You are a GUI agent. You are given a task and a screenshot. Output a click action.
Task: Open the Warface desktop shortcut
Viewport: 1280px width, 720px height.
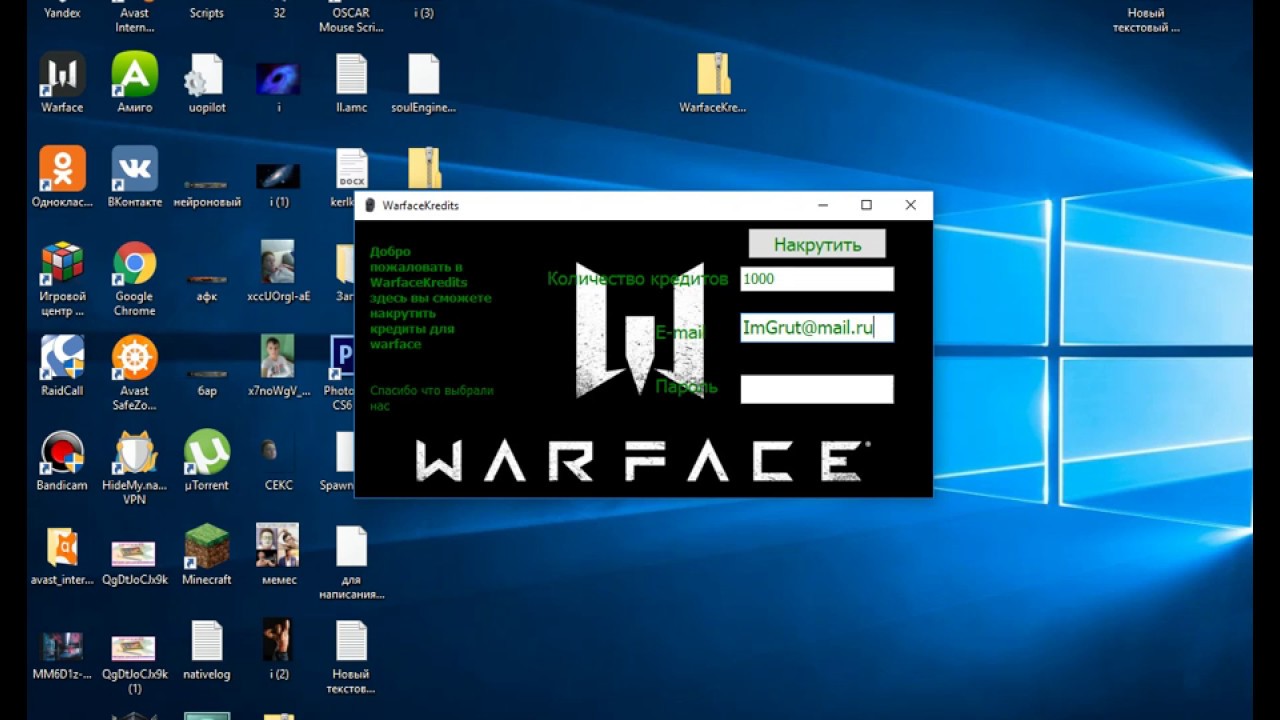(x=62, y=84)
